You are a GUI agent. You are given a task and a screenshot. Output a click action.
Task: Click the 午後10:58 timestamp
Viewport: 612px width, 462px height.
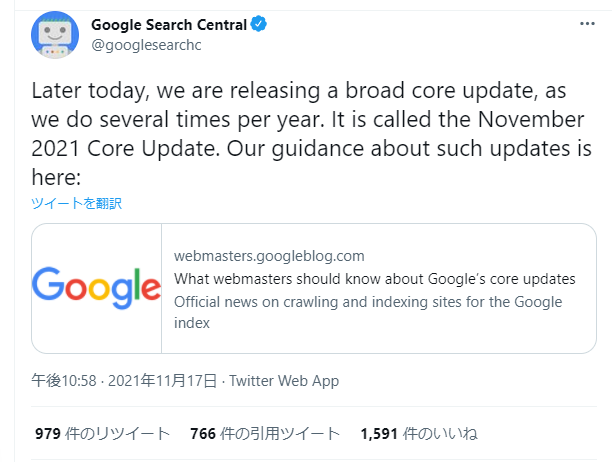(64, 380)
